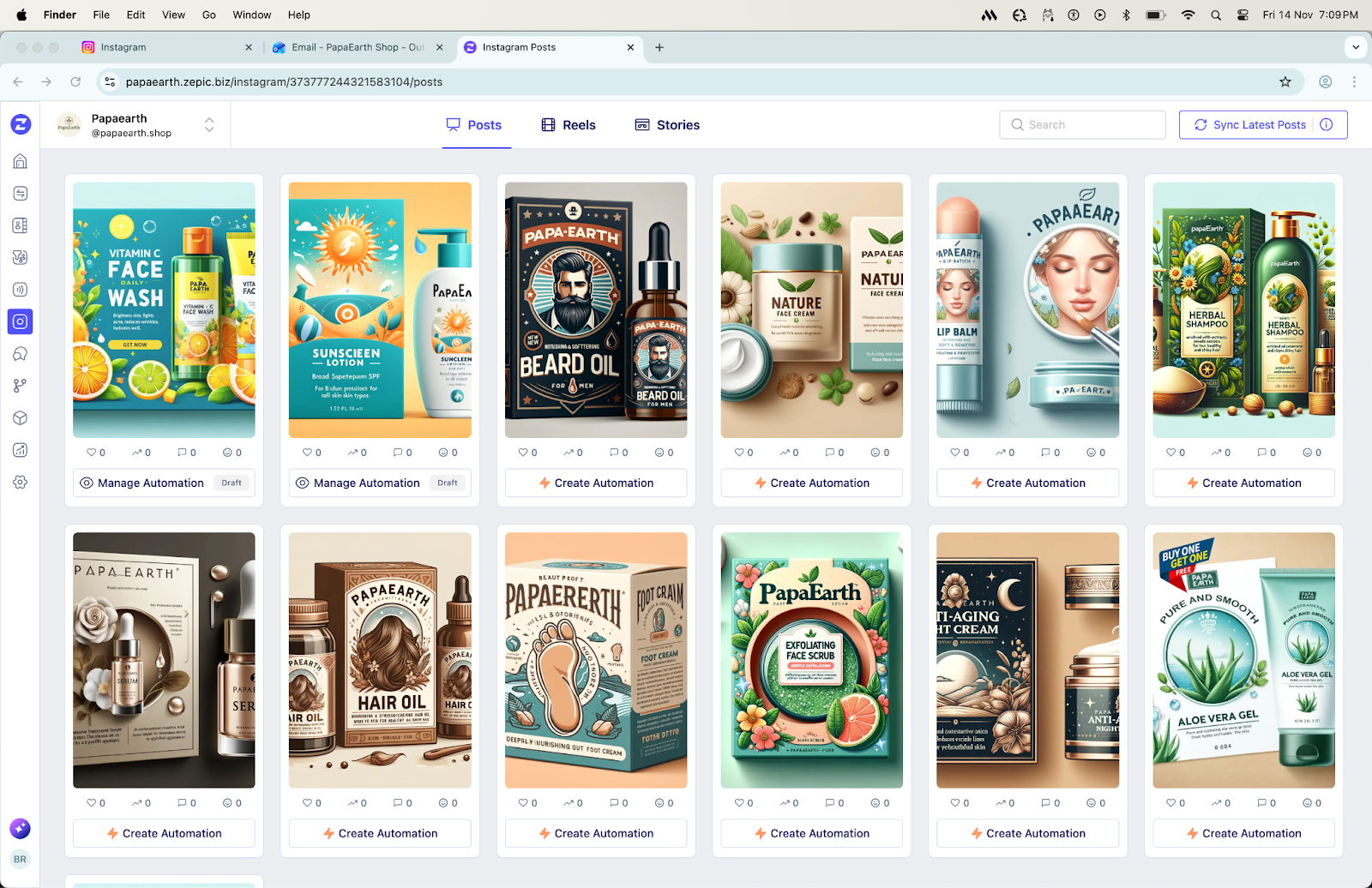The width and height of the screenshot is (1372, 888).
Task: Open the Beard Oil post thumbnail
Action: [x=596, y=310]
